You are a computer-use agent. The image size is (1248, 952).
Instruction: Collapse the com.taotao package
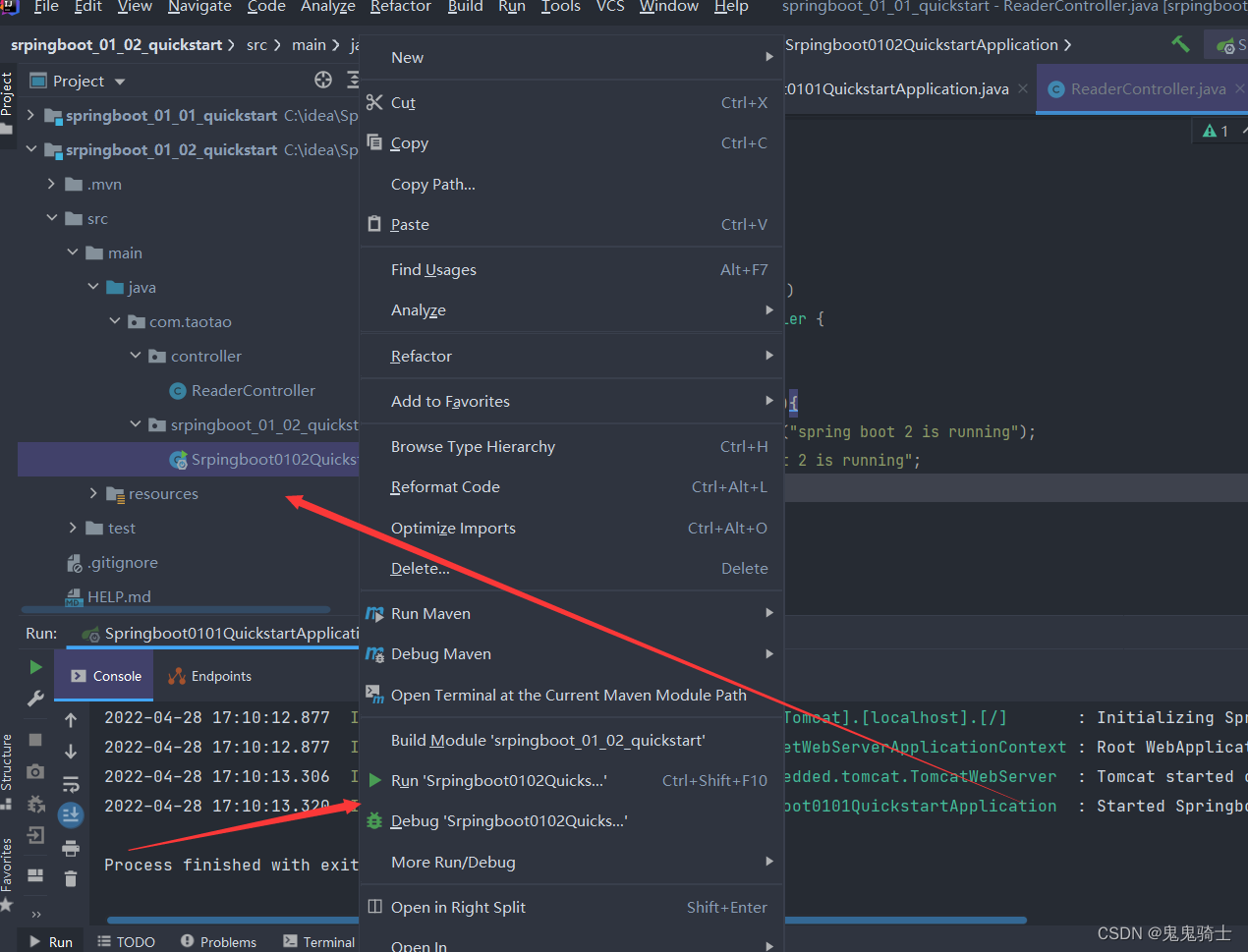pos(115,321)
